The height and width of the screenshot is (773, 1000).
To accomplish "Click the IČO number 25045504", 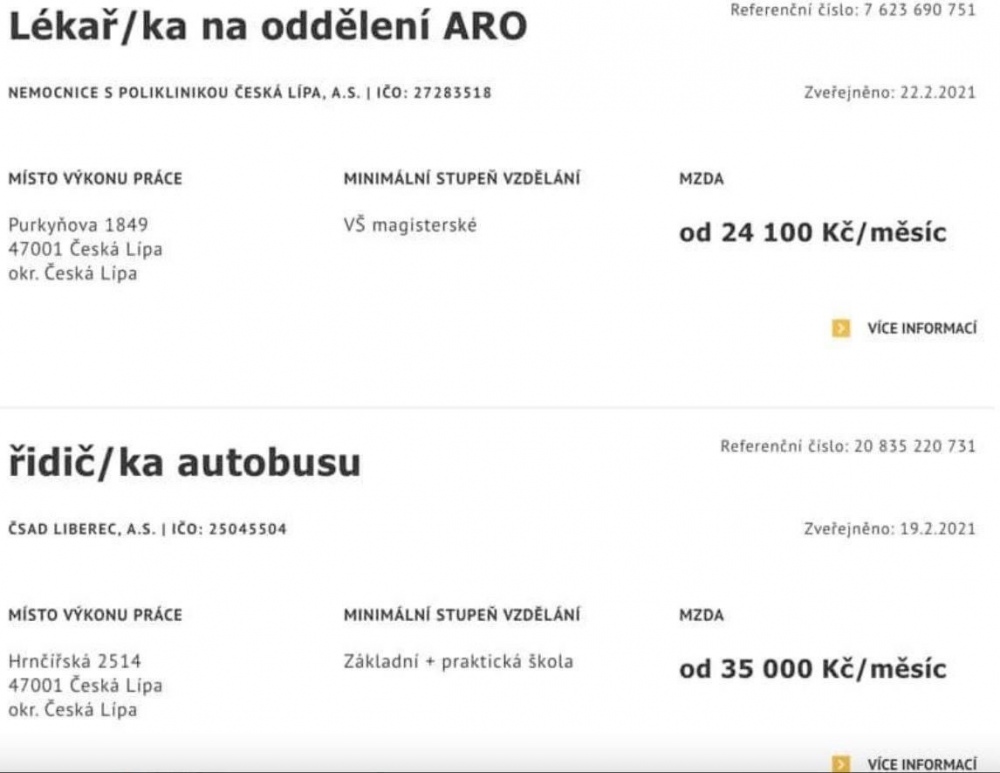I will [248, 529].
